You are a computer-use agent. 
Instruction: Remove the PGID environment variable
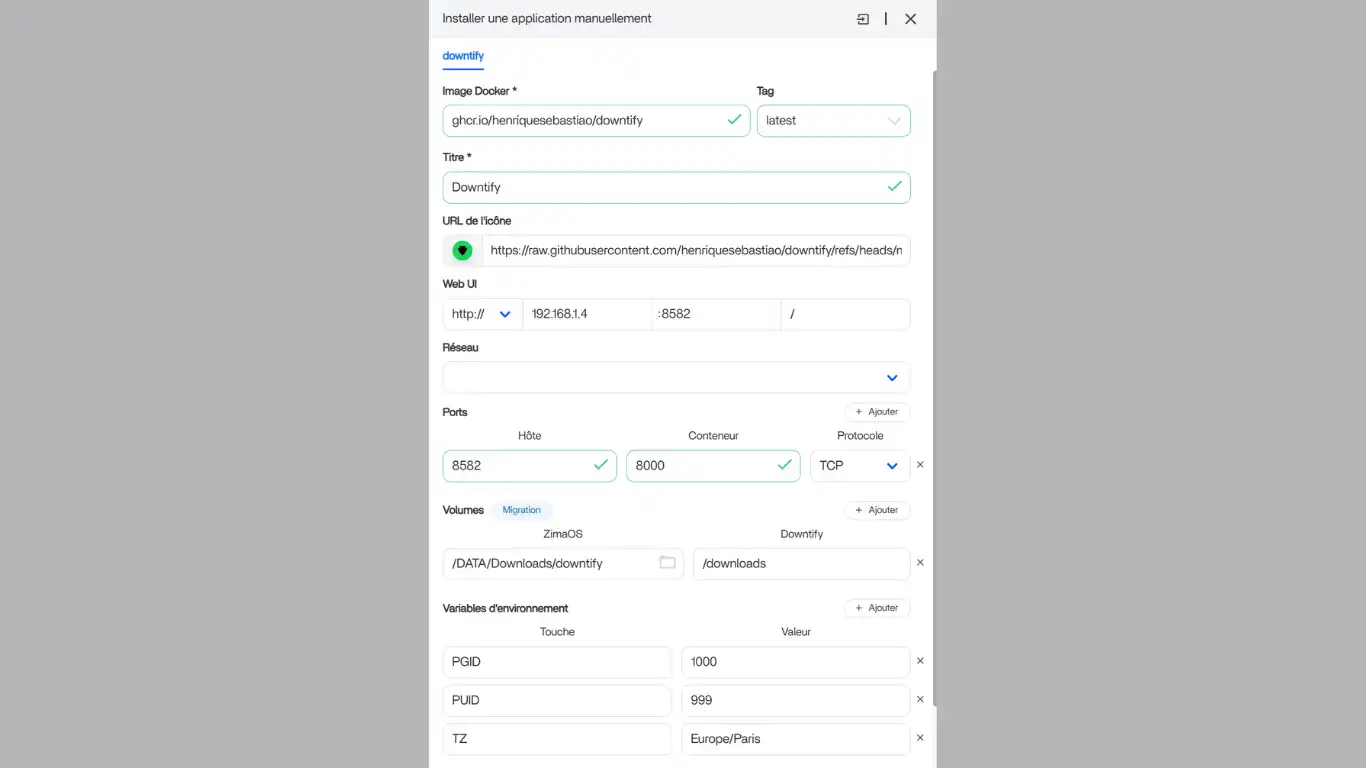(920, 661)
